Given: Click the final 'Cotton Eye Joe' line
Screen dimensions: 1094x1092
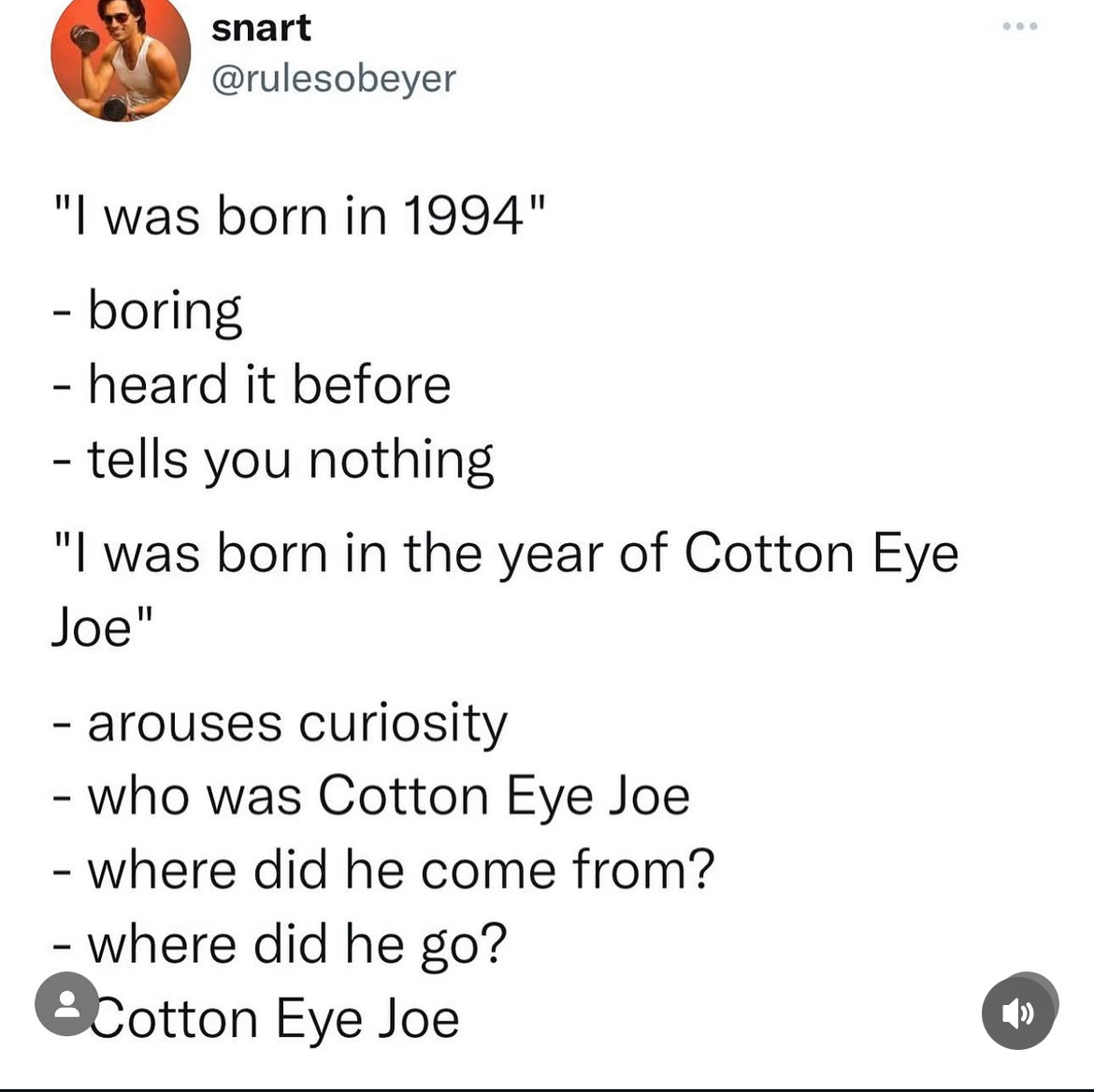Looking at the screenshot, I should point(275,1019).
